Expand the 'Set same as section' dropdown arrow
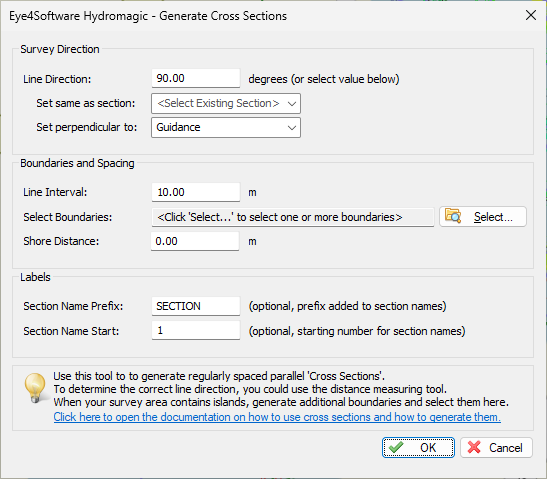 292,104
